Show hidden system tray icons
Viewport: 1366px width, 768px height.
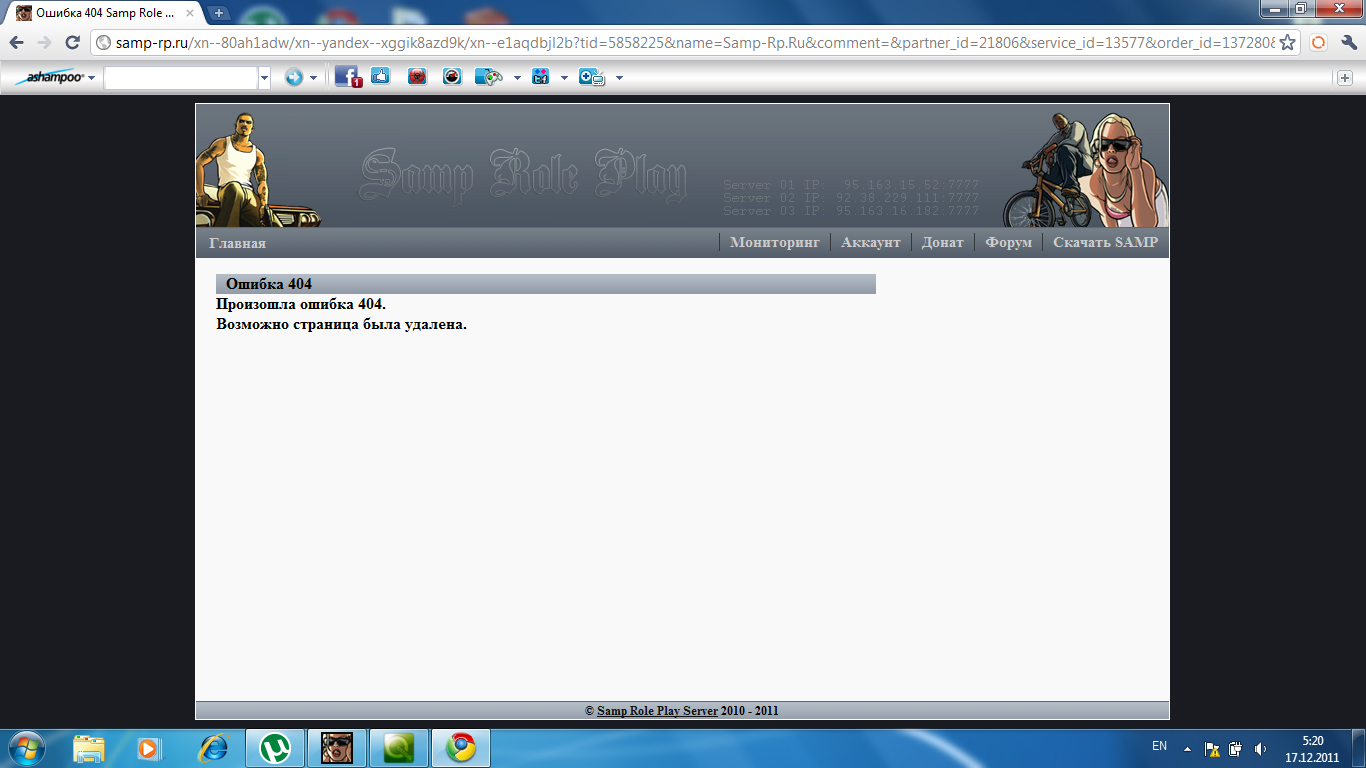[x=1187, y=748]
